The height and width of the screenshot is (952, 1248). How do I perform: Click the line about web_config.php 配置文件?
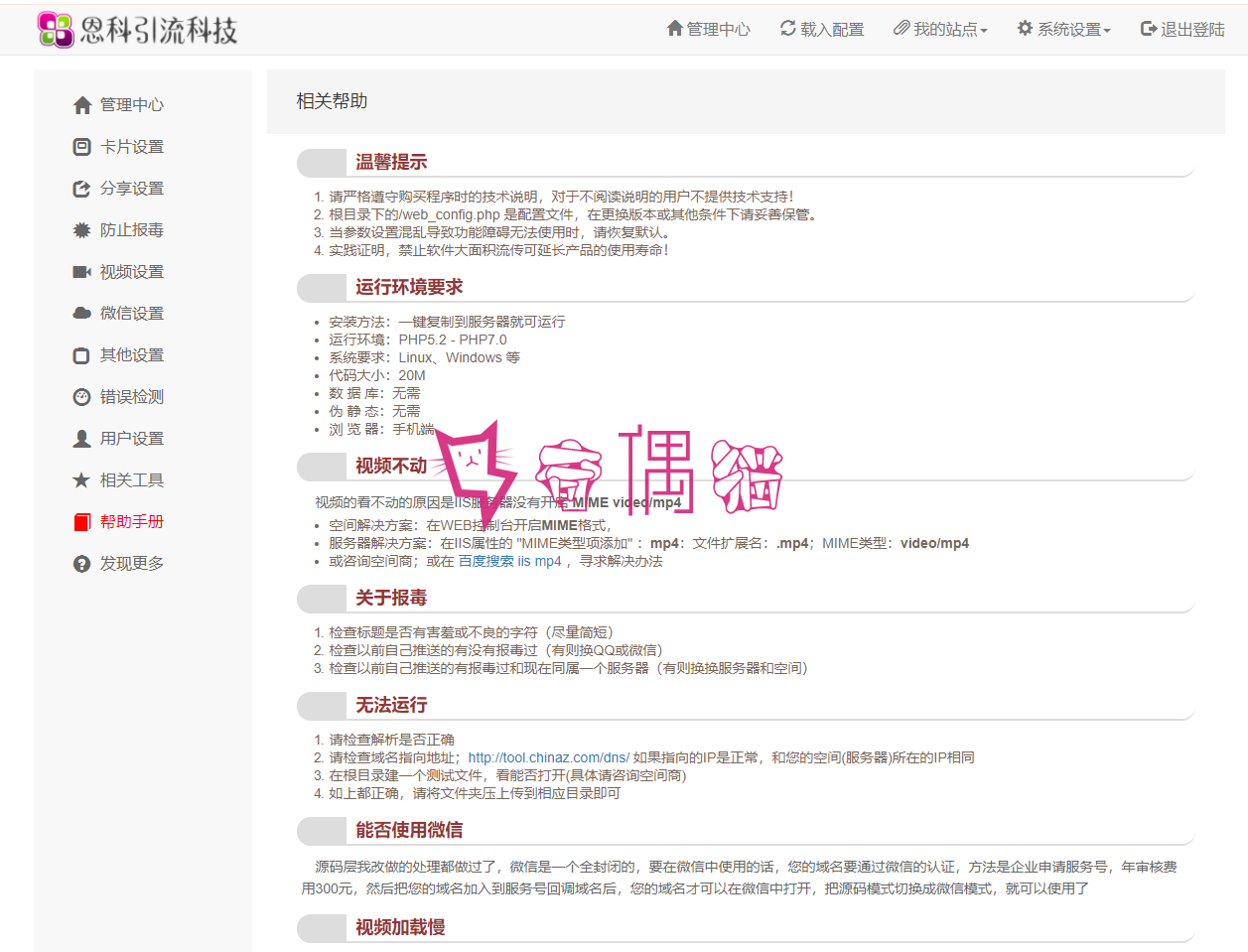575,215
